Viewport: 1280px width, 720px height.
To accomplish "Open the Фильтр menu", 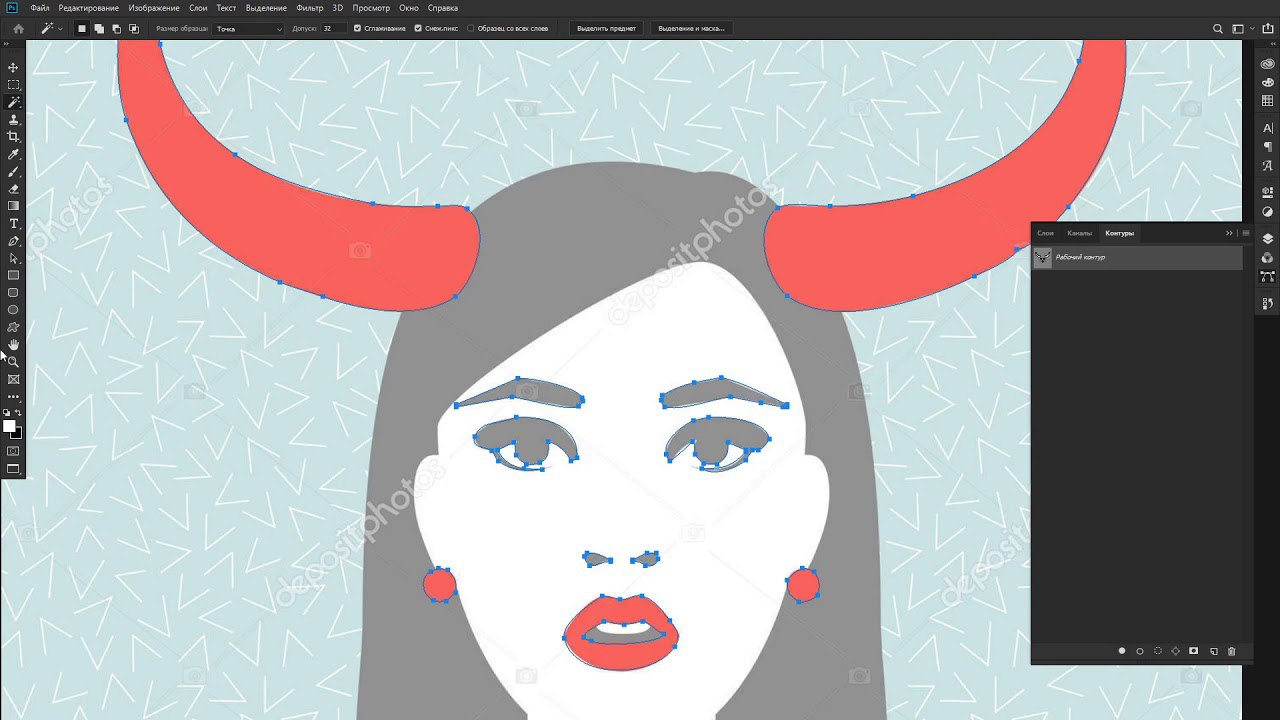I will (x=310, y=8).
